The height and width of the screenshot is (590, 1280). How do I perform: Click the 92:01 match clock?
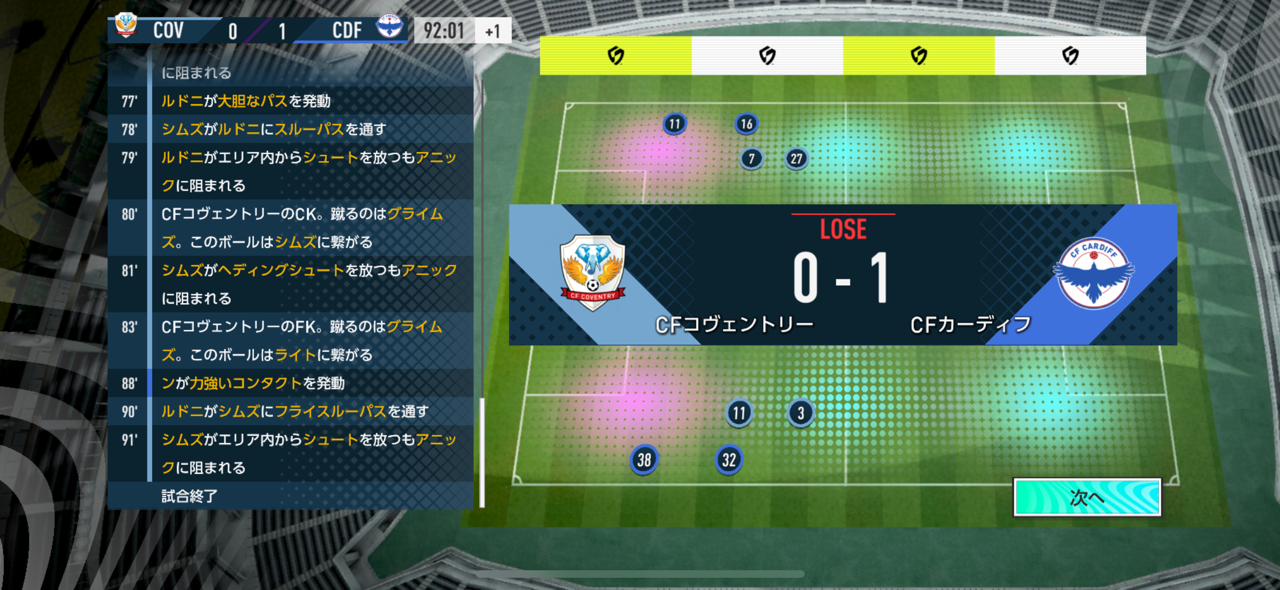click(444, 30)
